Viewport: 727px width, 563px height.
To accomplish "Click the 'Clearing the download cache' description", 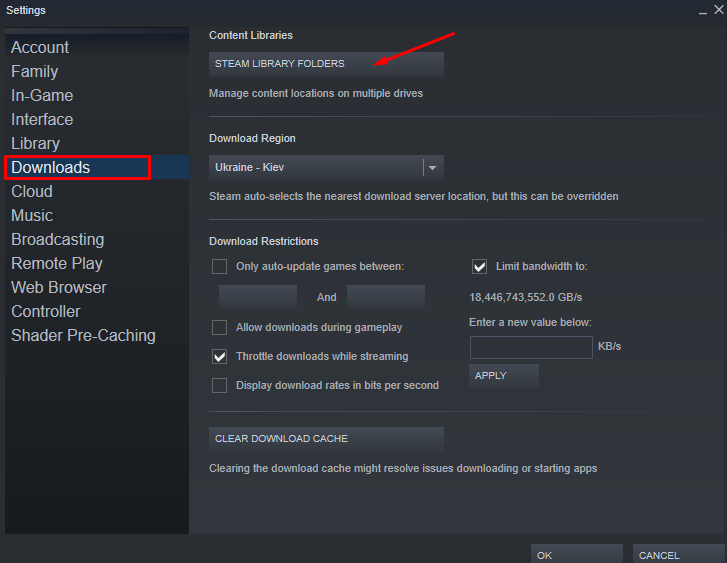I will point(403,468).
